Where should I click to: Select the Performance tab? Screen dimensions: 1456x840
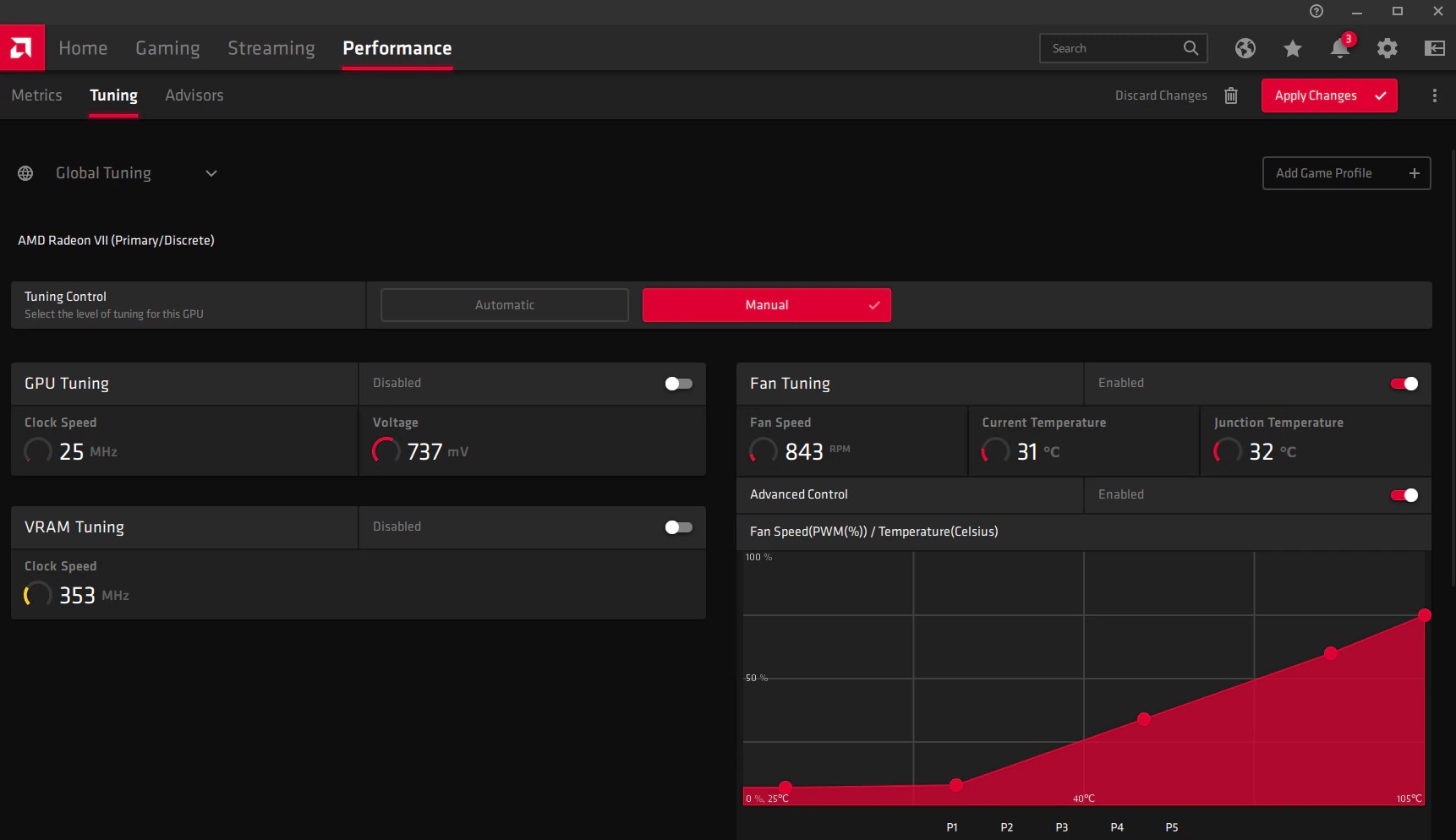pyautogui.click(x=397, y=48)
